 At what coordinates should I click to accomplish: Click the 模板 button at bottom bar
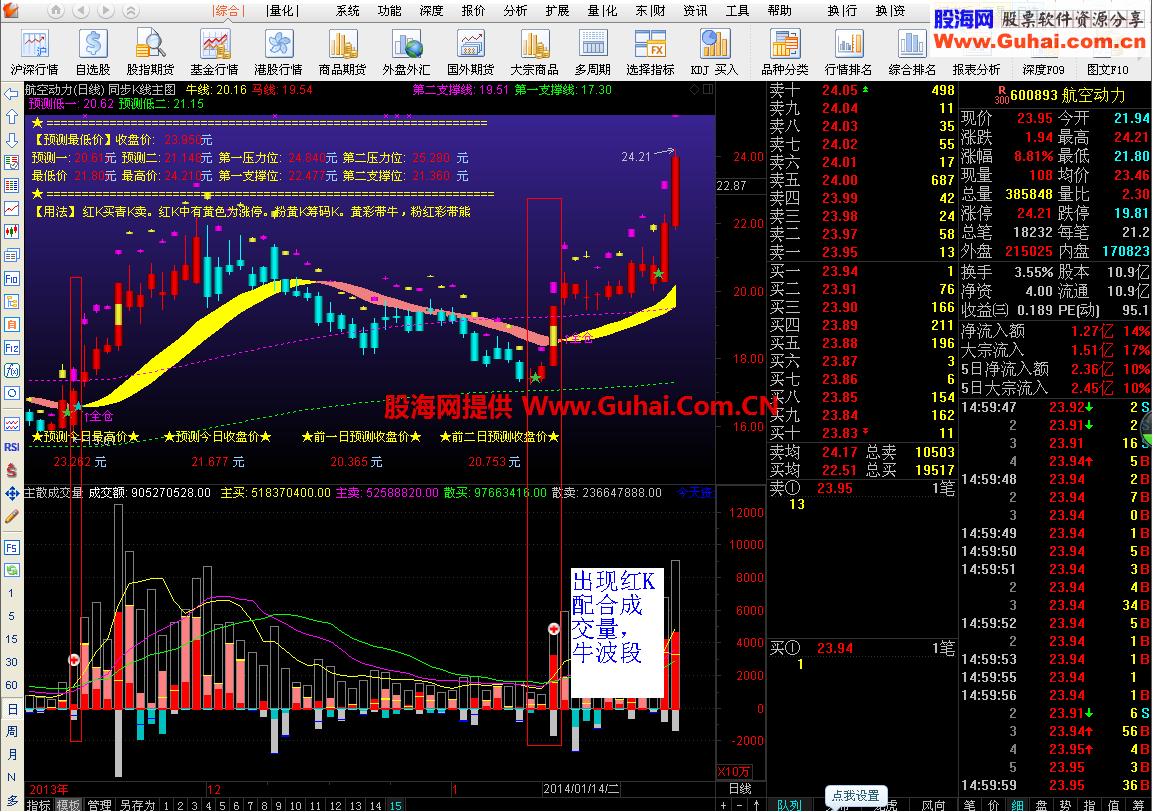click(x=68, y=805)
